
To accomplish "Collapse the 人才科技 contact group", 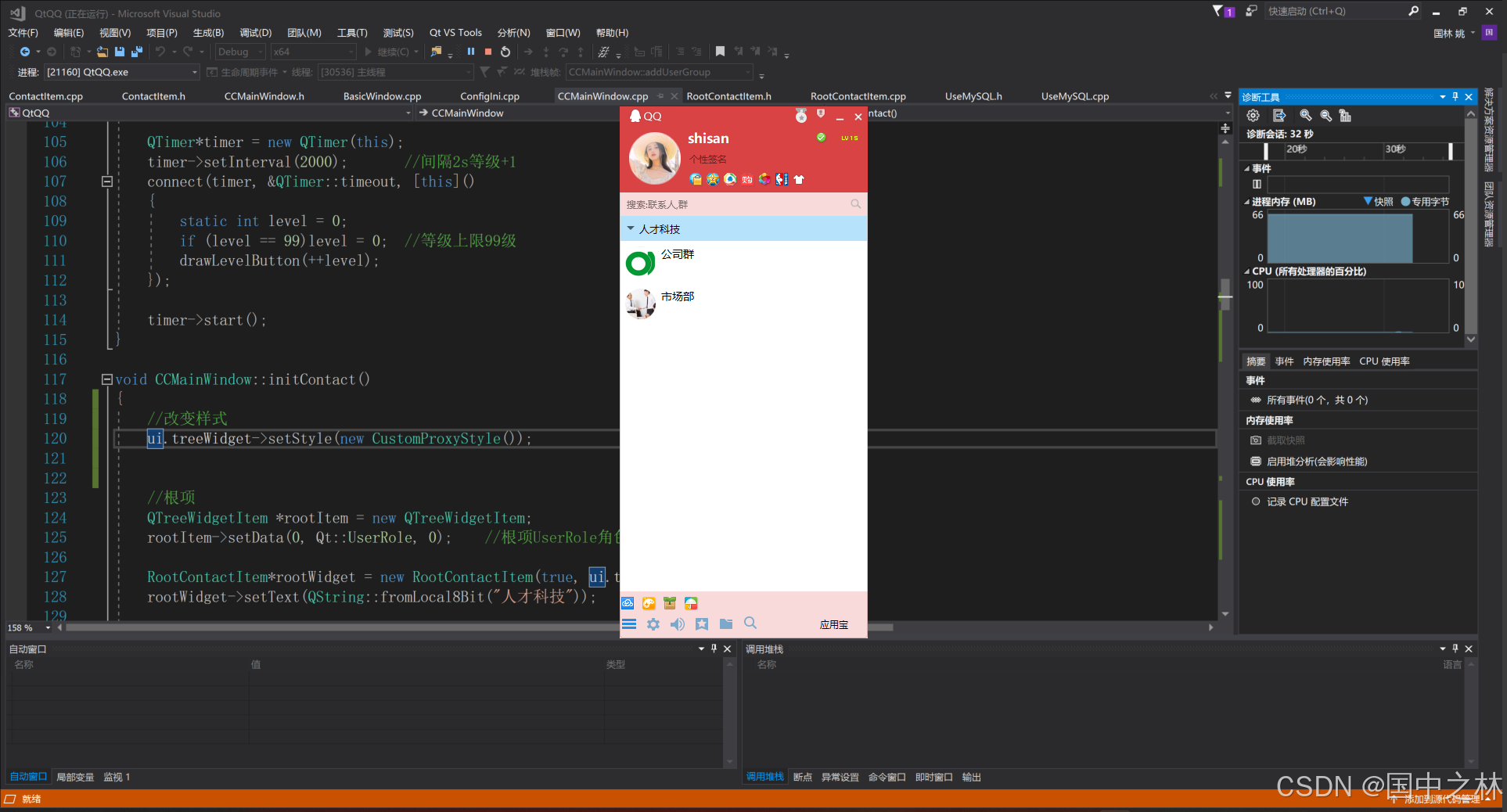I will pos(631,229).
